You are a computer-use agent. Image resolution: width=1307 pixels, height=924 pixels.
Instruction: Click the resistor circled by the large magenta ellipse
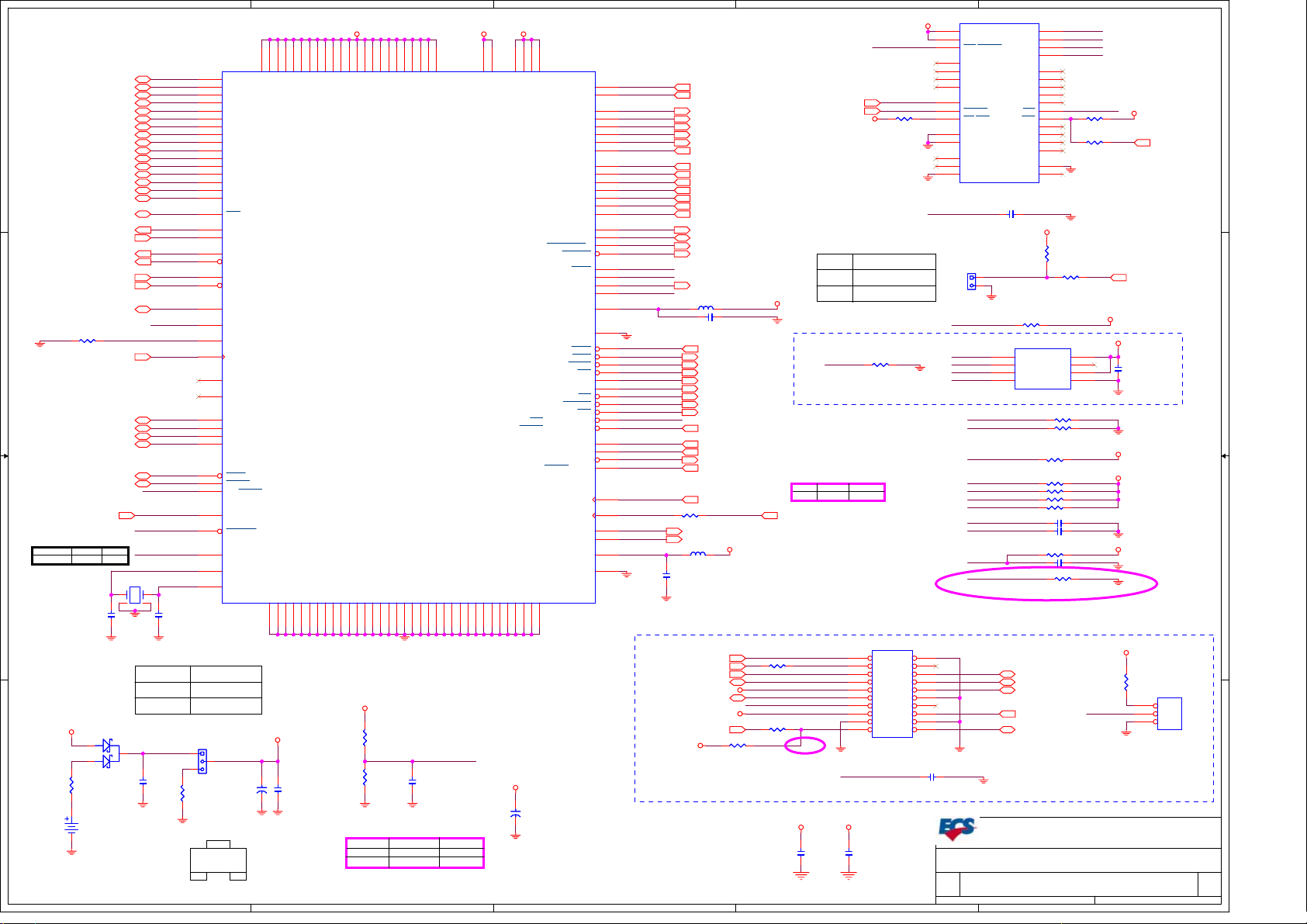pos(1063,579)
